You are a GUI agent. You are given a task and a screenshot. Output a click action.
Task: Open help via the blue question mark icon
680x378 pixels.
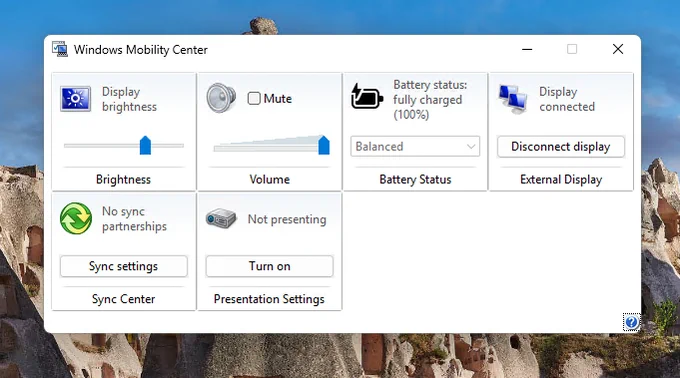tap(631, 322)
